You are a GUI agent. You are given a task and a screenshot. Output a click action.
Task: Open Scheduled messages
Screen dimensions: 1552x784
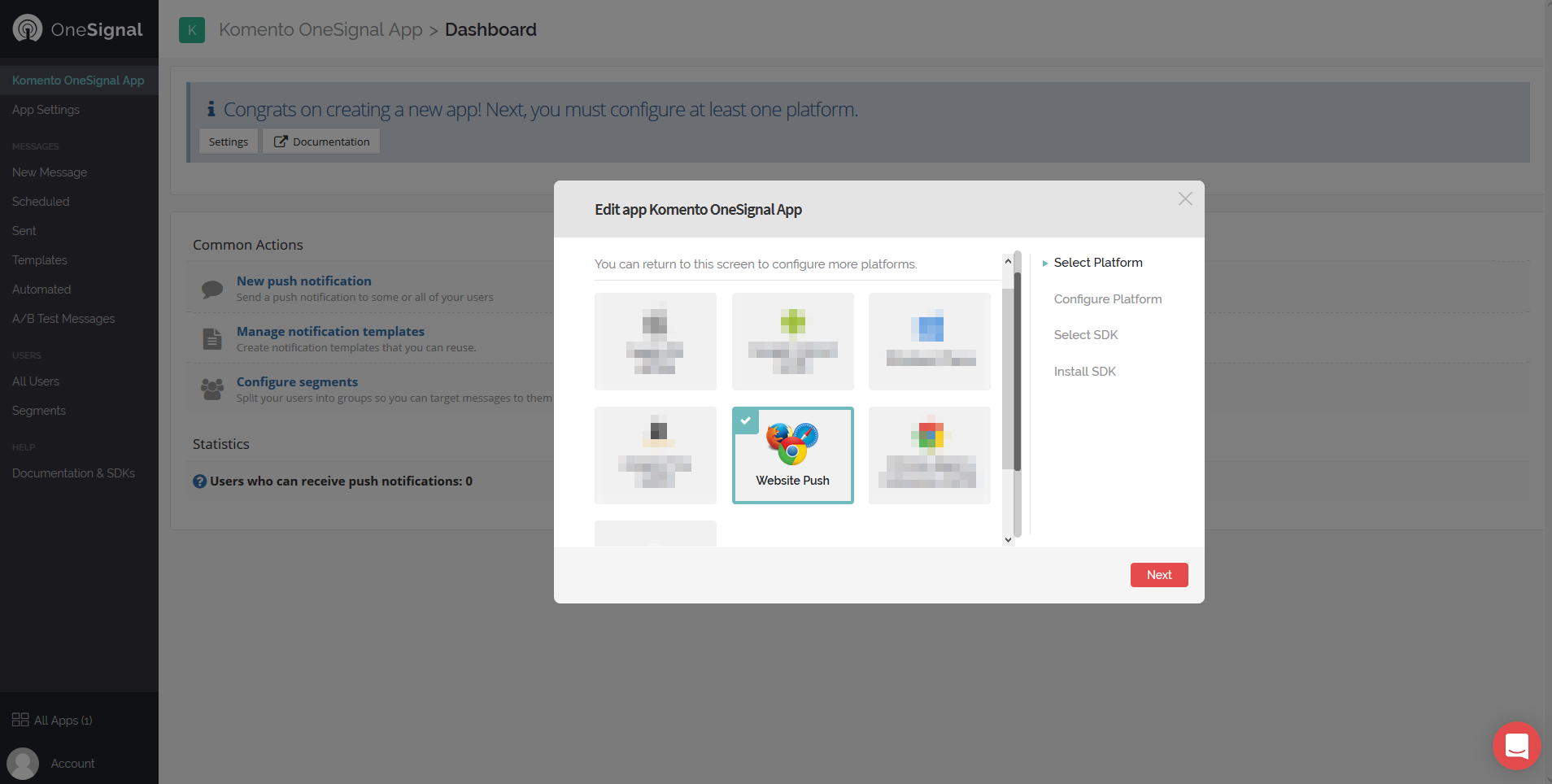point(41,202)
